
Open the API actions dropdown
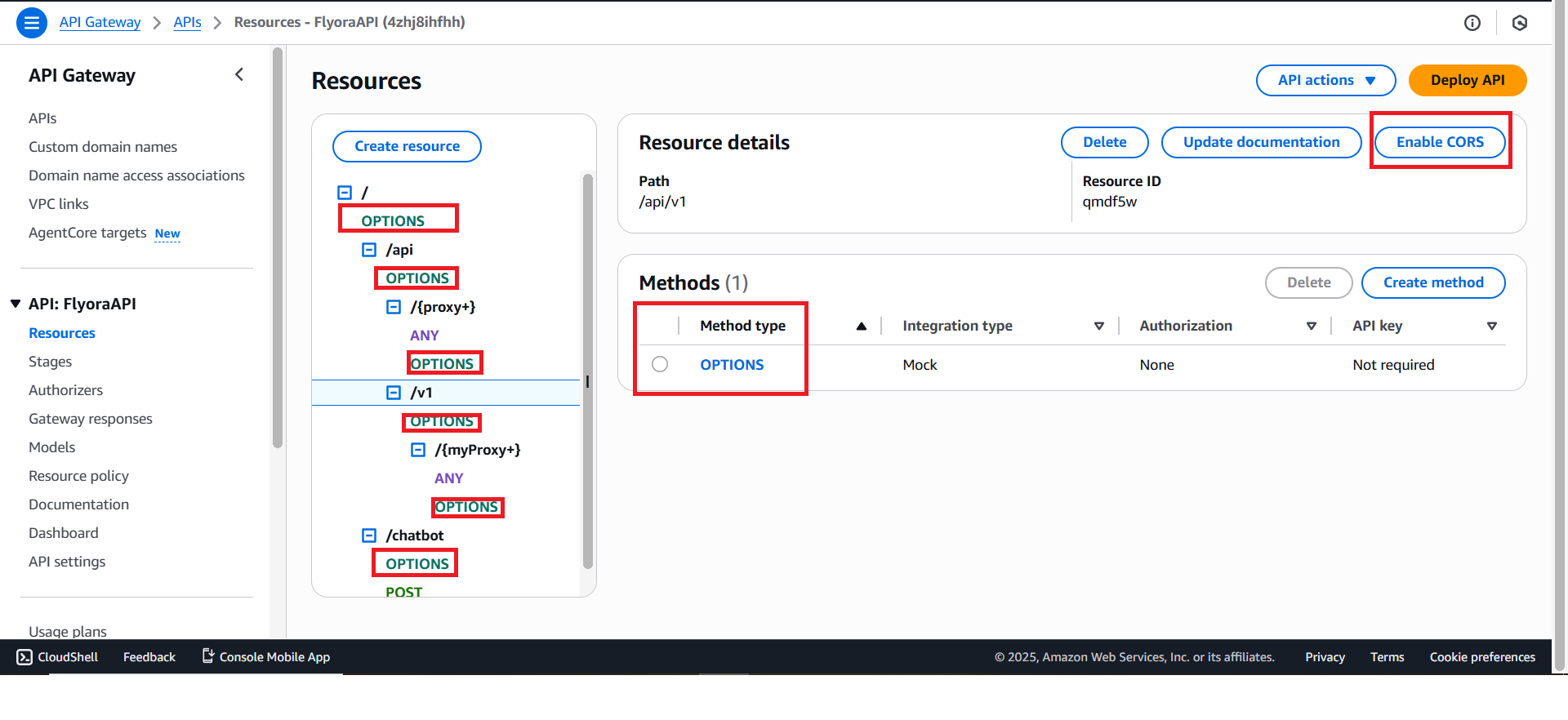(1325, 80)
